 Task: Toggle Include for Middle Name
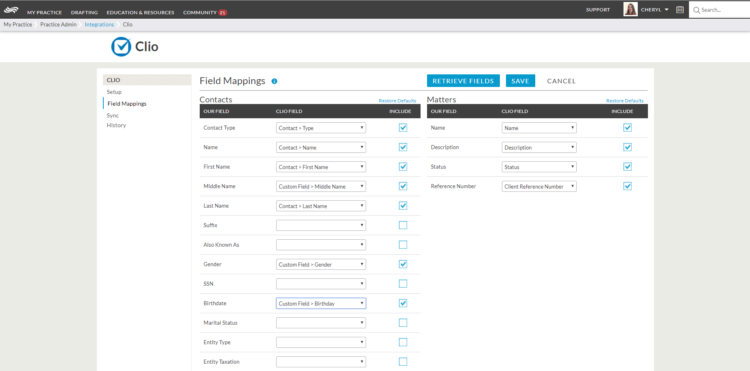403,186
